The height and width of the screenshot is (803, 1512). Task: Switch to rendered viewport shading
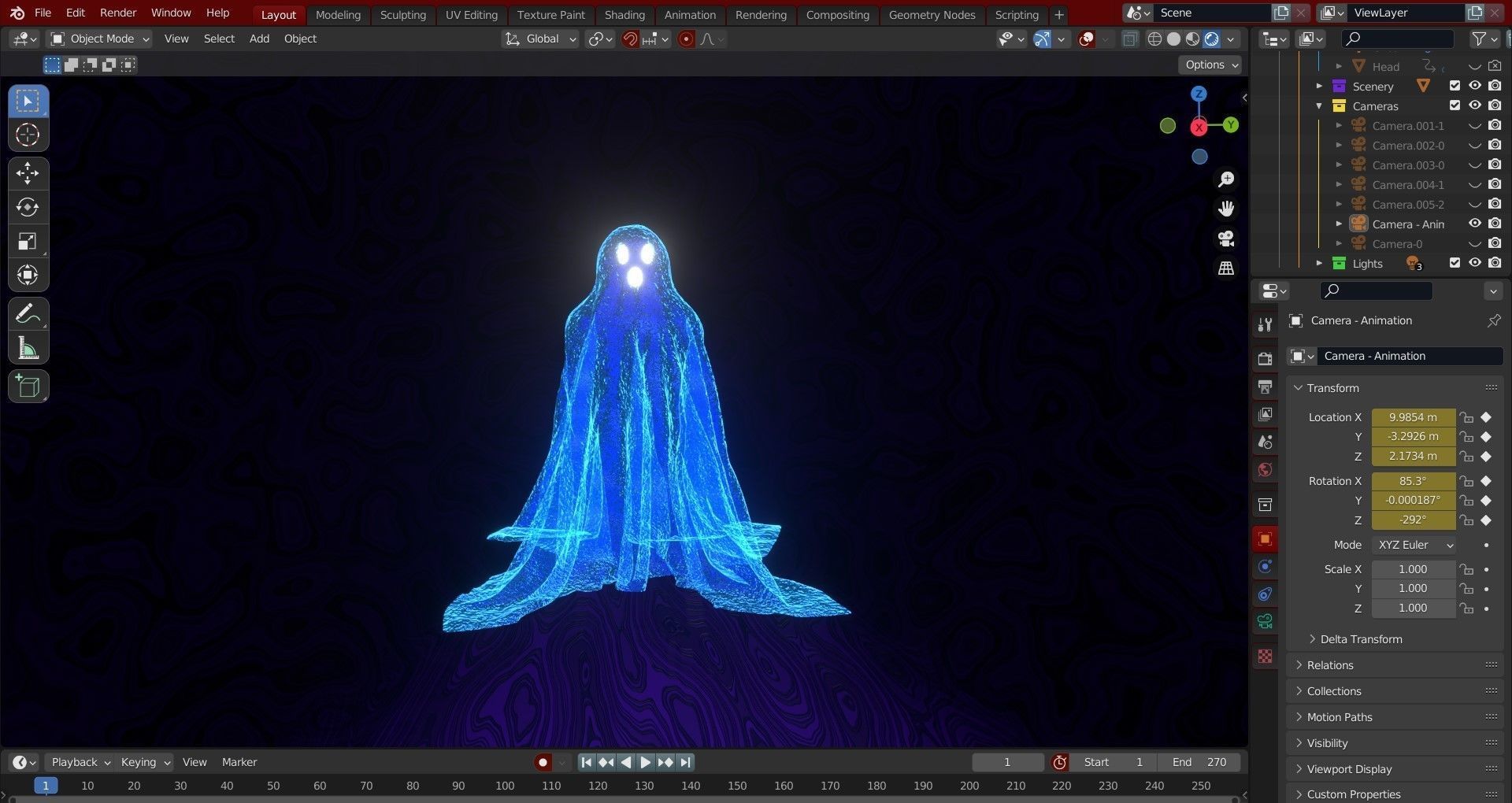1212,39
